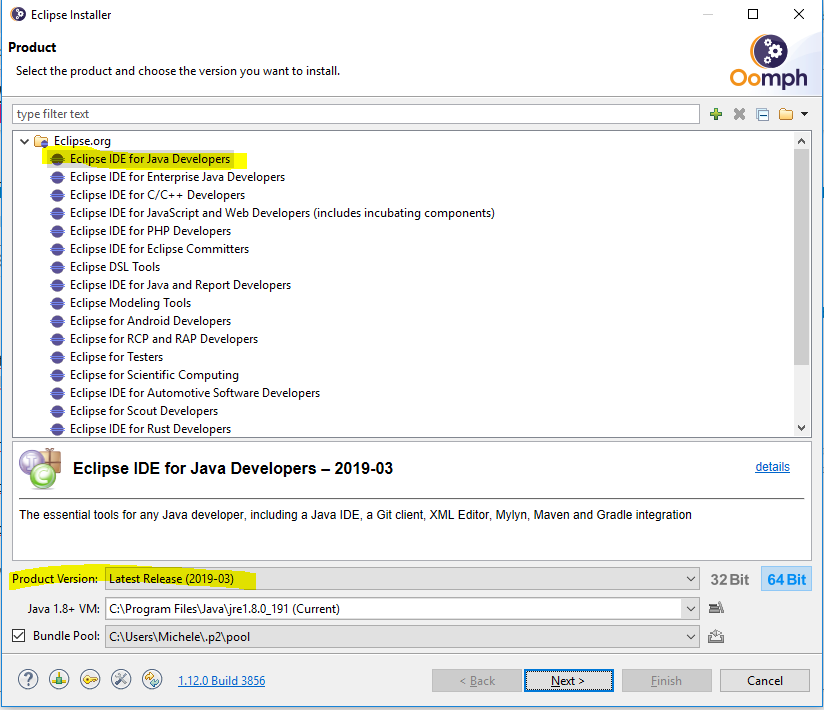The height and width of the screenshot is (710, 824).
Task: Click icon beside Eclipse DSL Tools
Action: coord(57,267)
